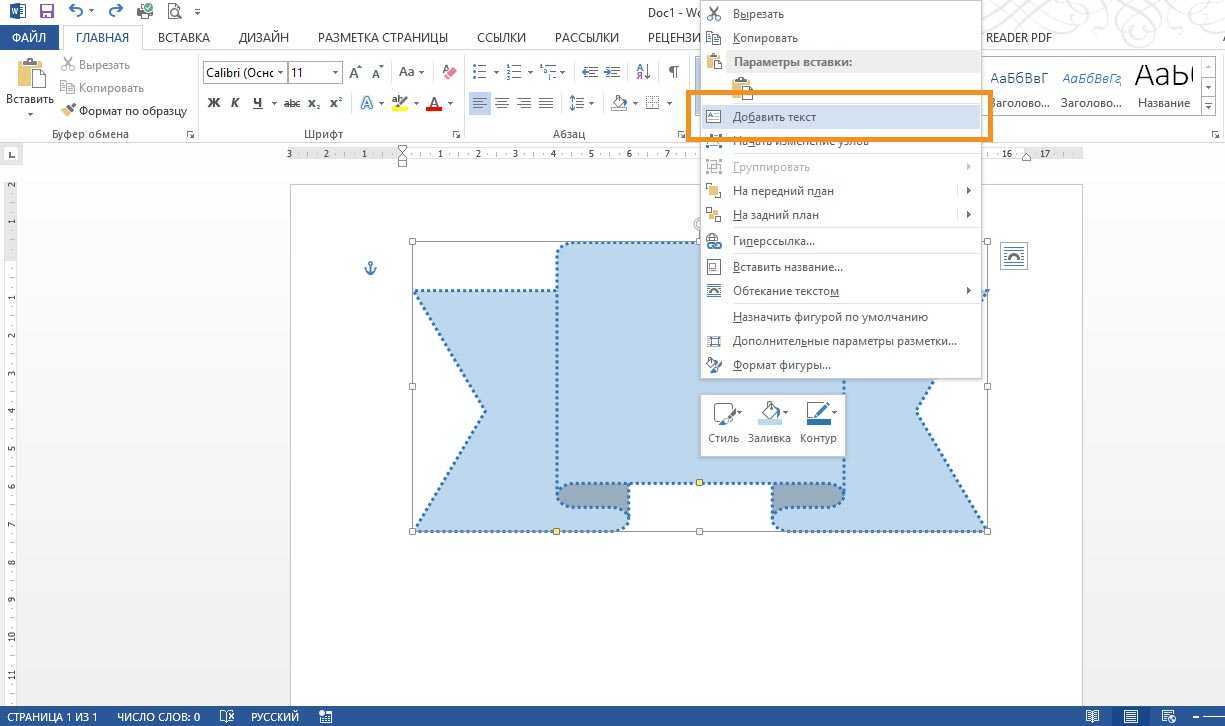This screenshot has width=1225, height=726.
Task: Apply subscript formatting (x₂)
Action: tap(314, 103)
